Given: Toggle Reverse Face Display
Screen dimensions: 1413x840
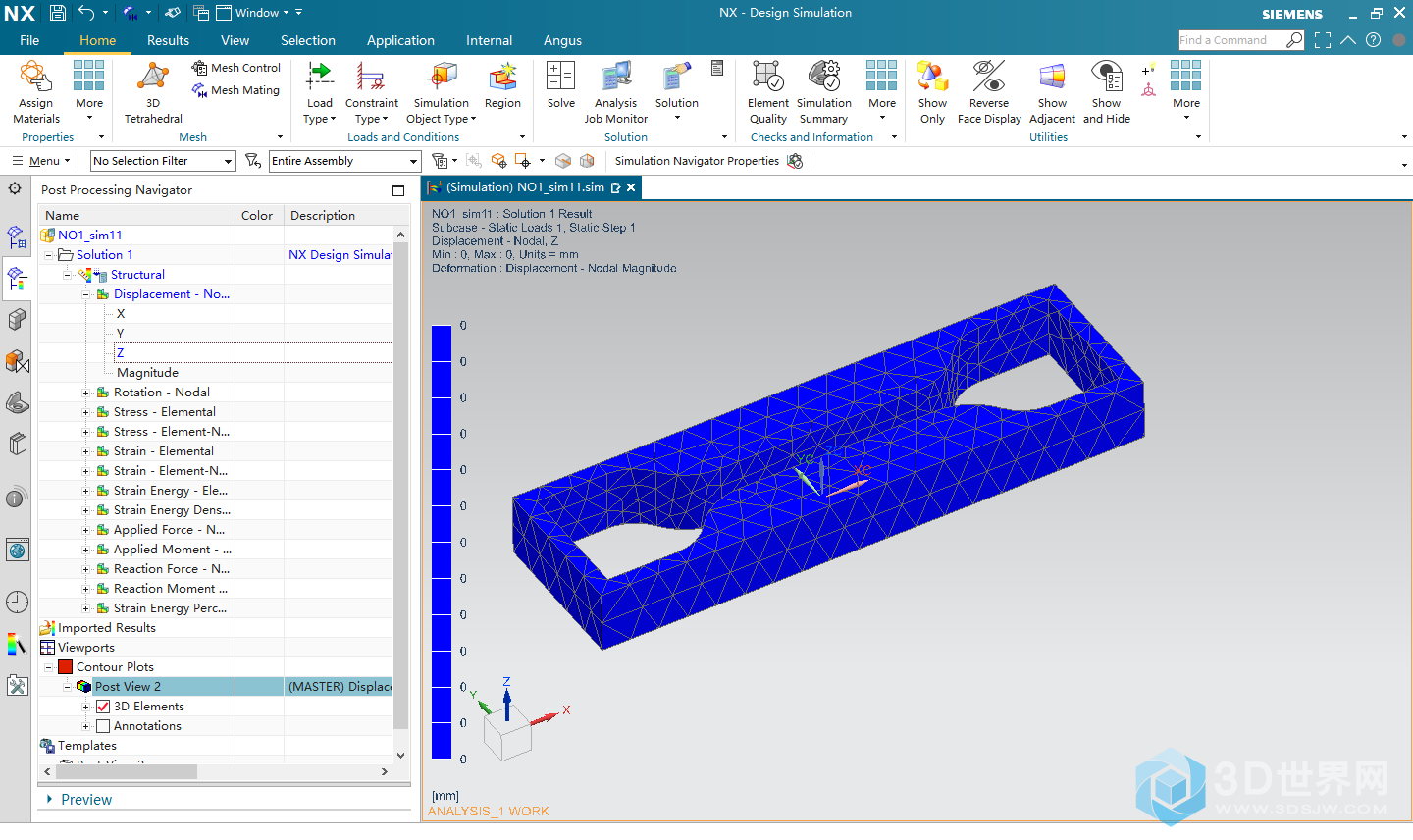Looking at the screenshot, I should pyautogui.click(x=989, y=92).
